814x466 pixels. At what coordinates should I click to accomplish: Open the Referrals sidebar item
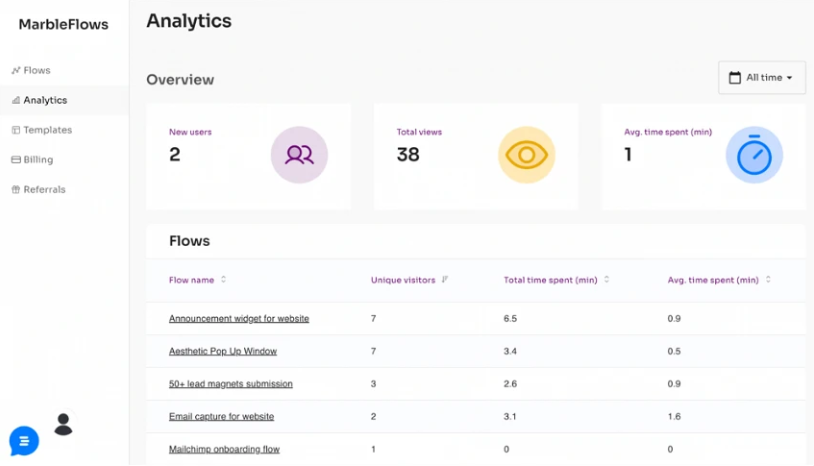point(38,189)
